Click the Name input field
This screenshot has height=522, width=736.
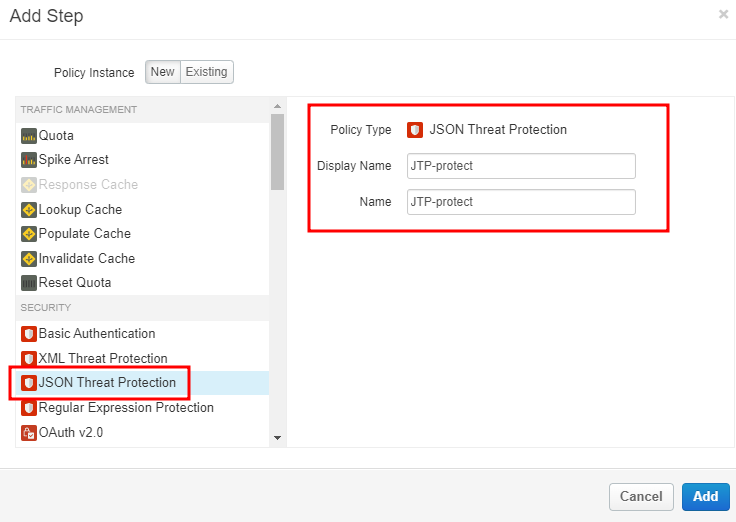(521, 202)
